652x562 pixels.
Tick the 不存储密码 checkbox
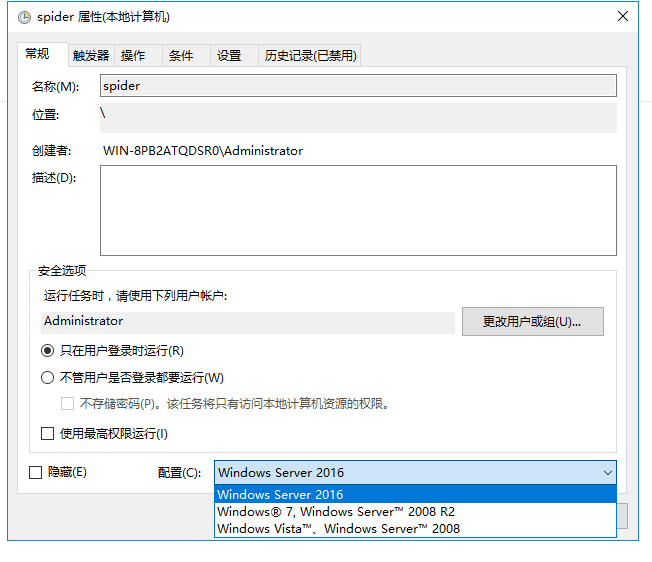pyautogui.click(x=68, y=404)
